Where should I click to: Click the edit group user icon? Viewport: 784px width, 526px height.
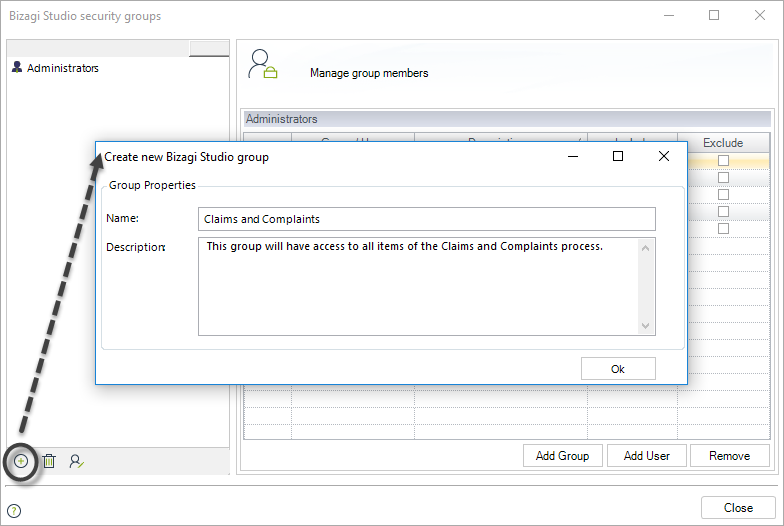point(76,461)
